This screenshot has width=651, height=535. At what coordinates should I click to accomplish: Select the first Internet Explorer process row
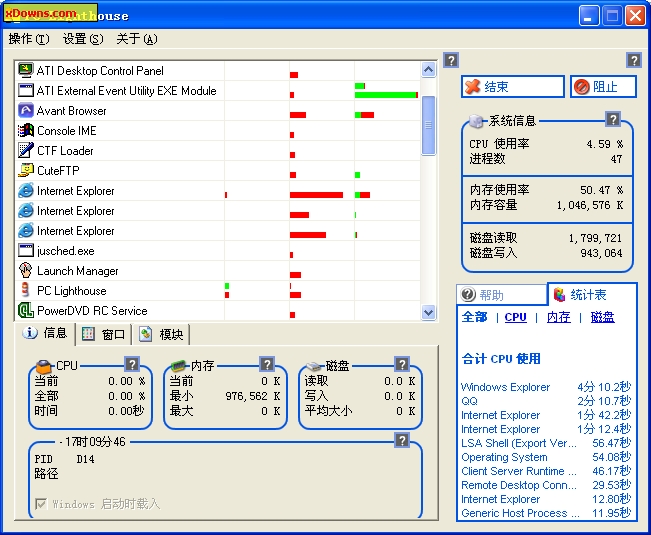[218, 191]
